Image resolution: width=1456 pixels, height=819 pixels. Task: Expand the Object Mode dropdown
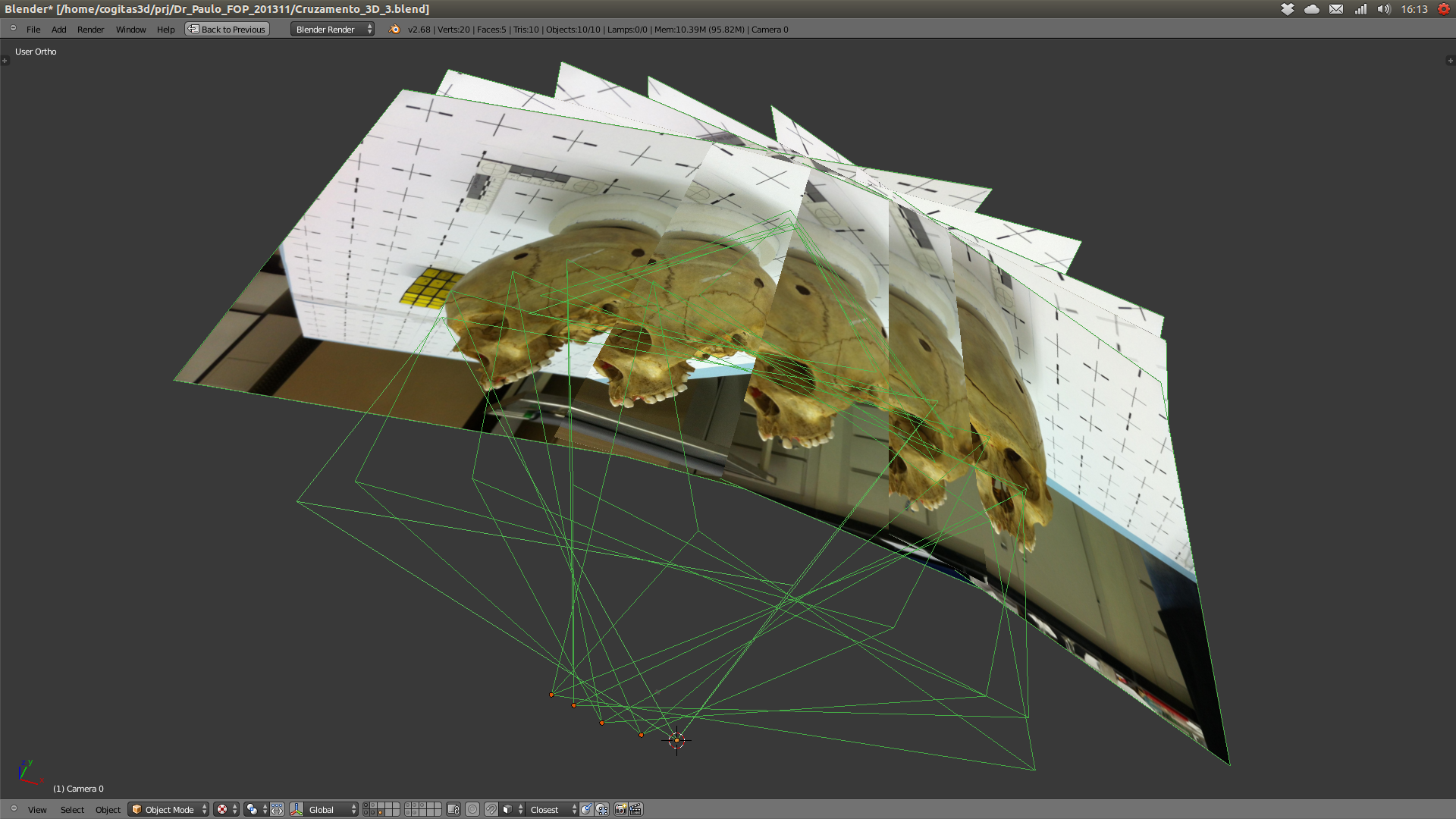tap(168, 809)
